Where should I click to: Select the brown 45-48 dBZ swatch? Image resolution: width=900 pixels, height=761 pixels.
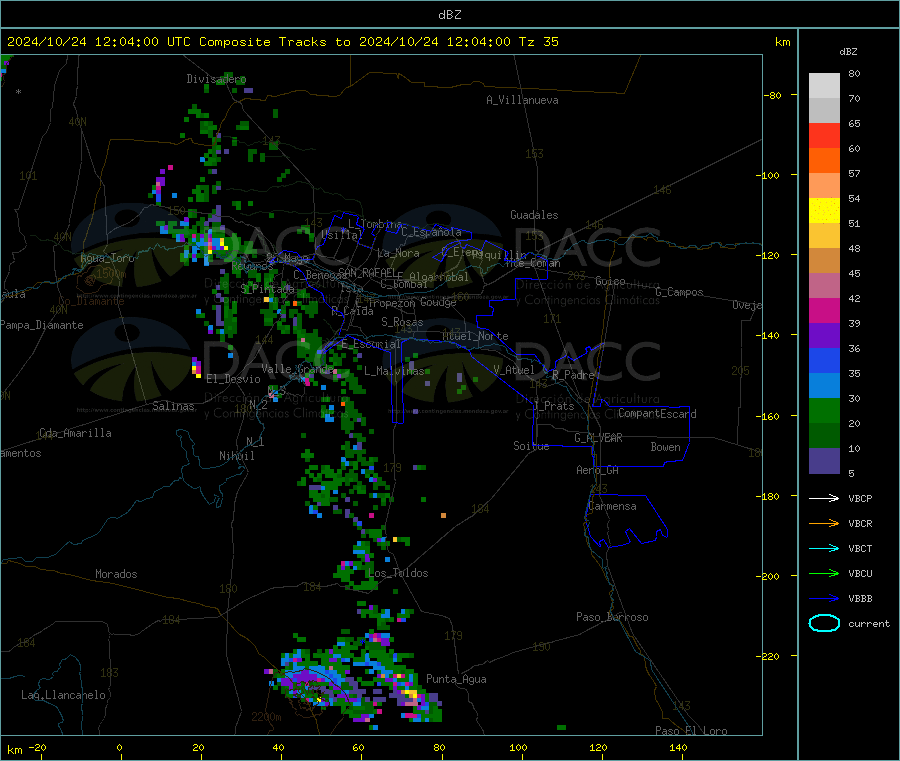coord(824,261)
